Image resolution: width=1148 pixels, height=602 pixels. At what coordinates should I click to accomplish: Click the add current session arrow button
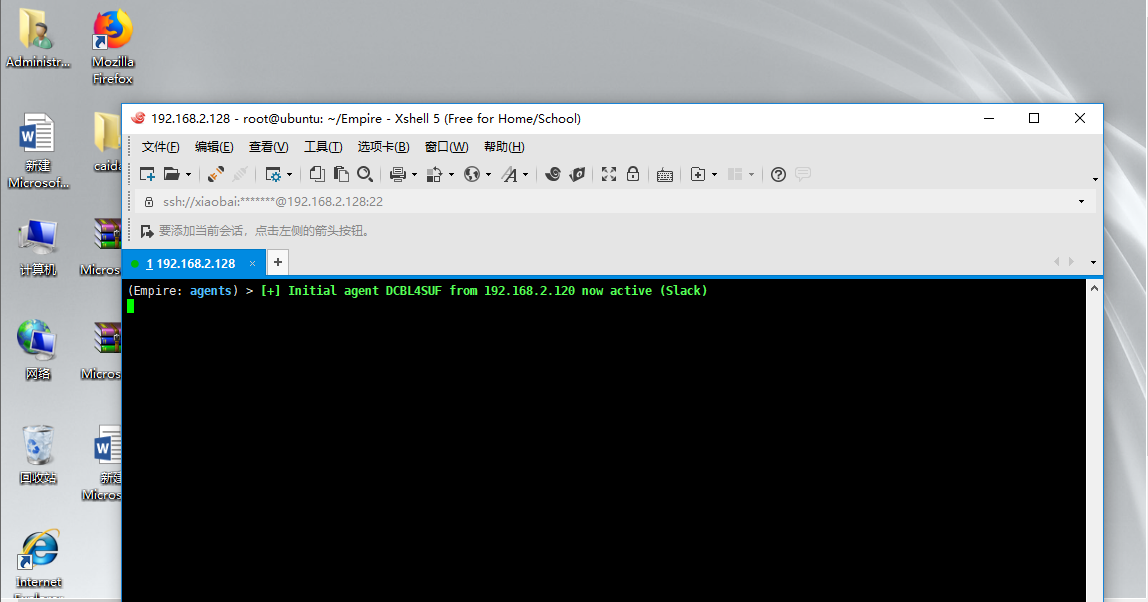coord(146,231)
